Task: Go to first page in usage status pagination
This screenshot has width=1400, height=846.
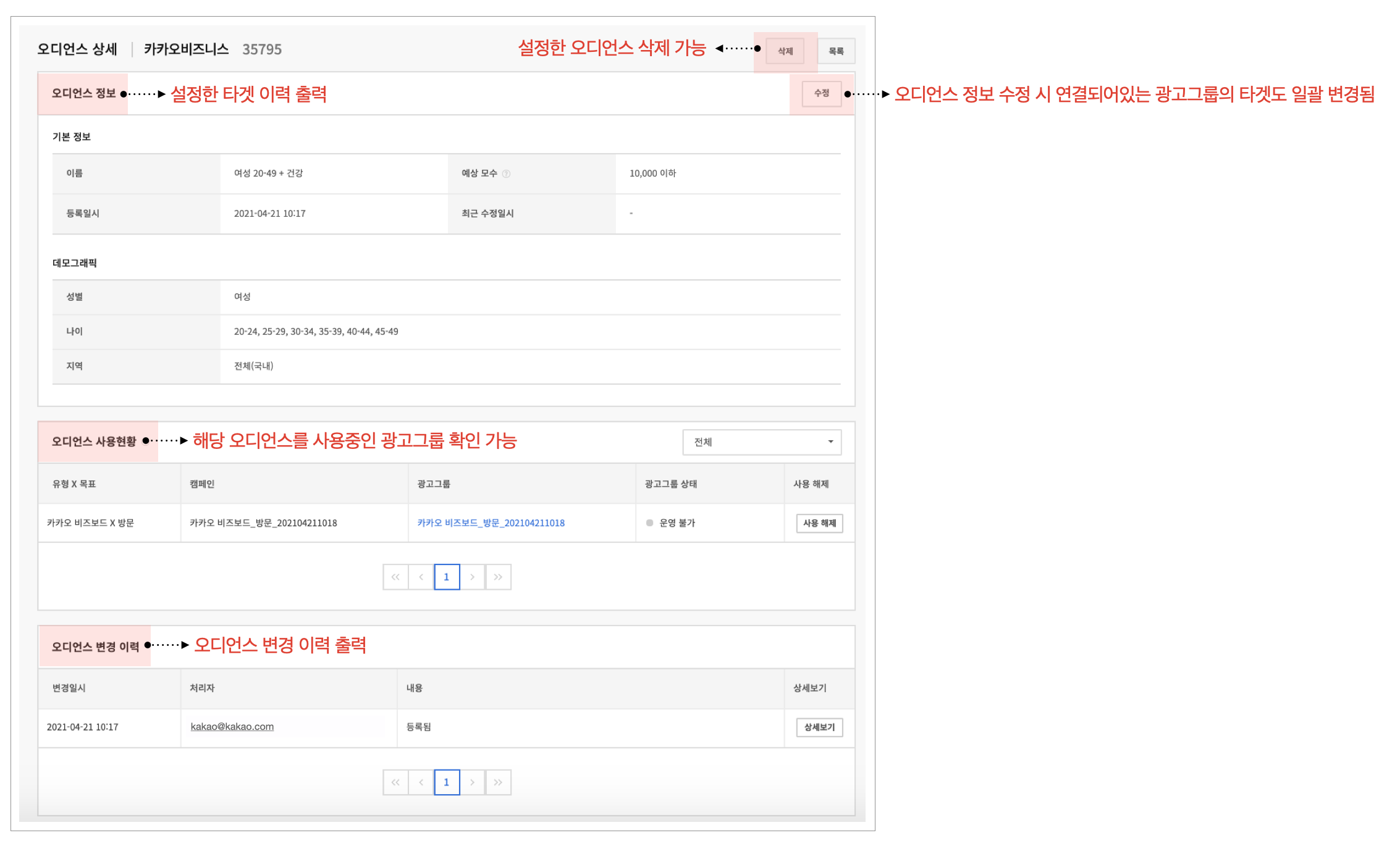Action: 395,577
